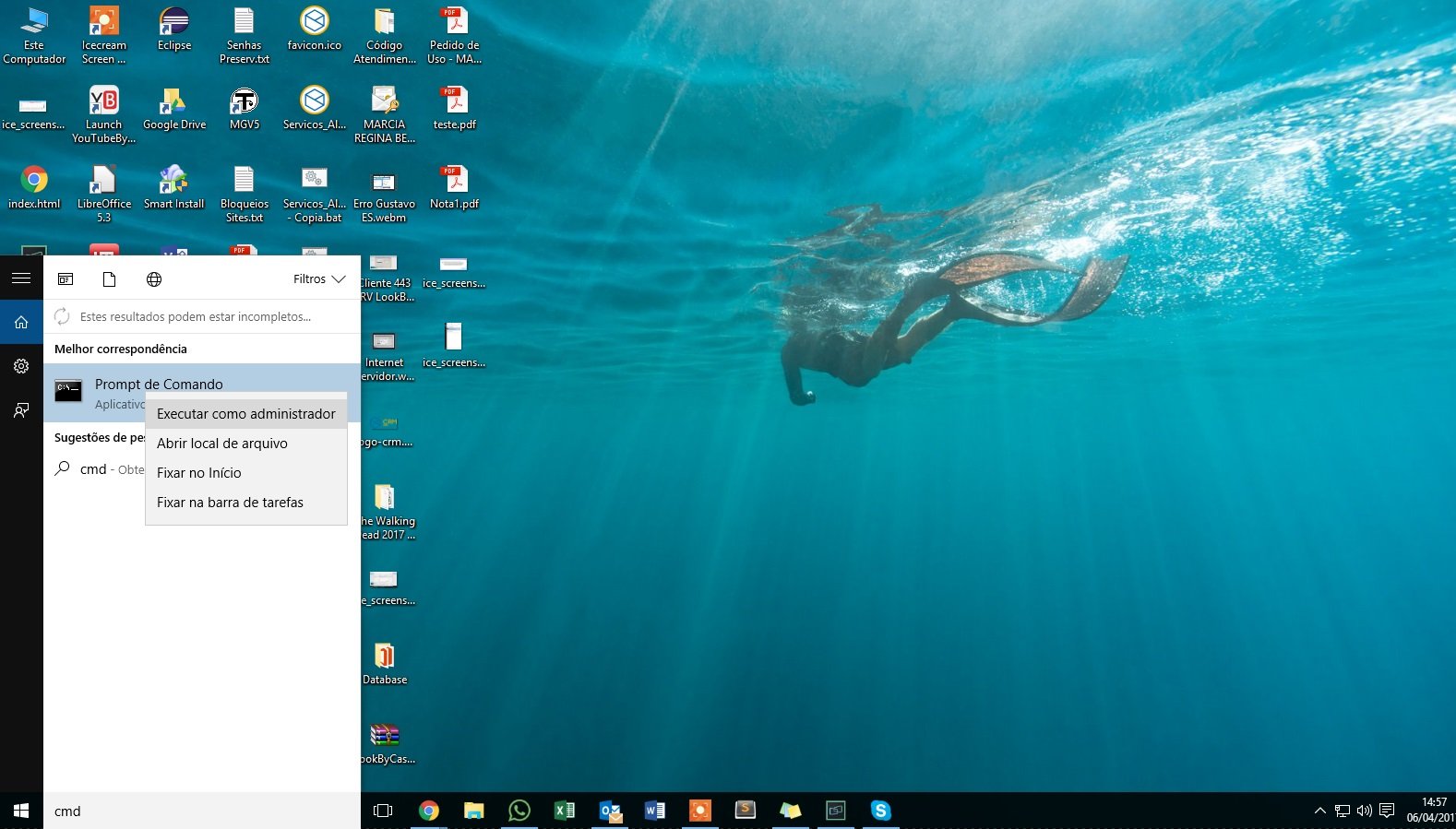
Task: Select 'Abrir local de arquivo' option
Action: 221,444
